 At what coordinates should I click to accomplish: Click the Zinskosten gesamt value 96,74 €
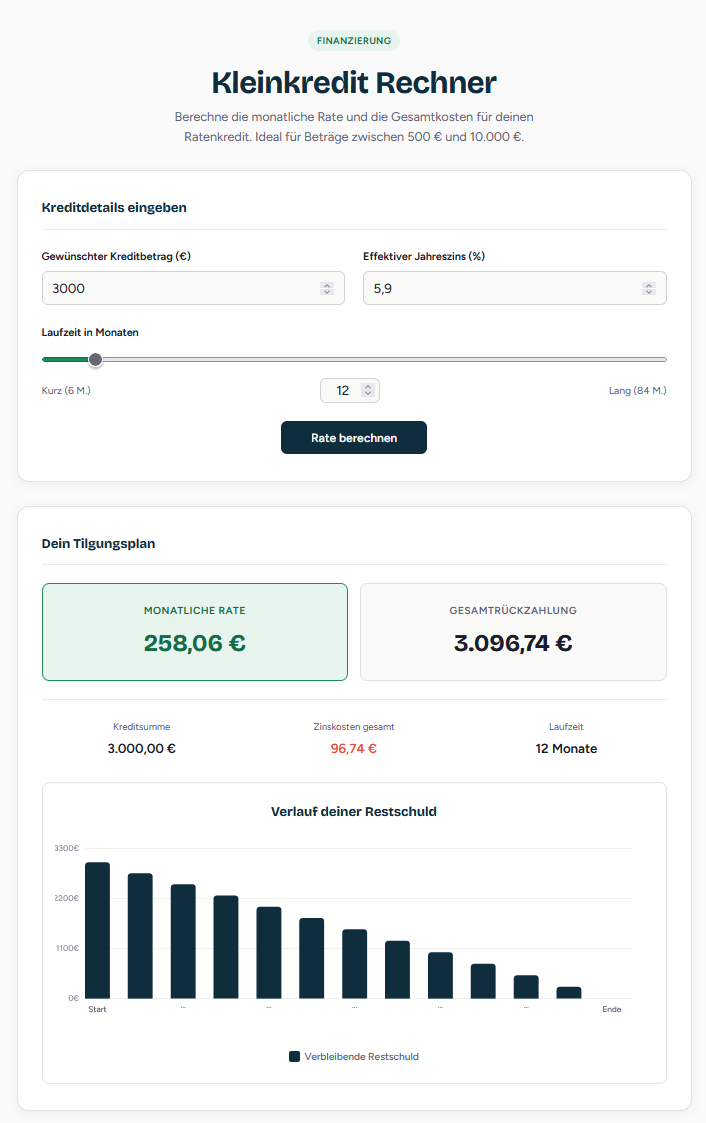pos(354,748)
